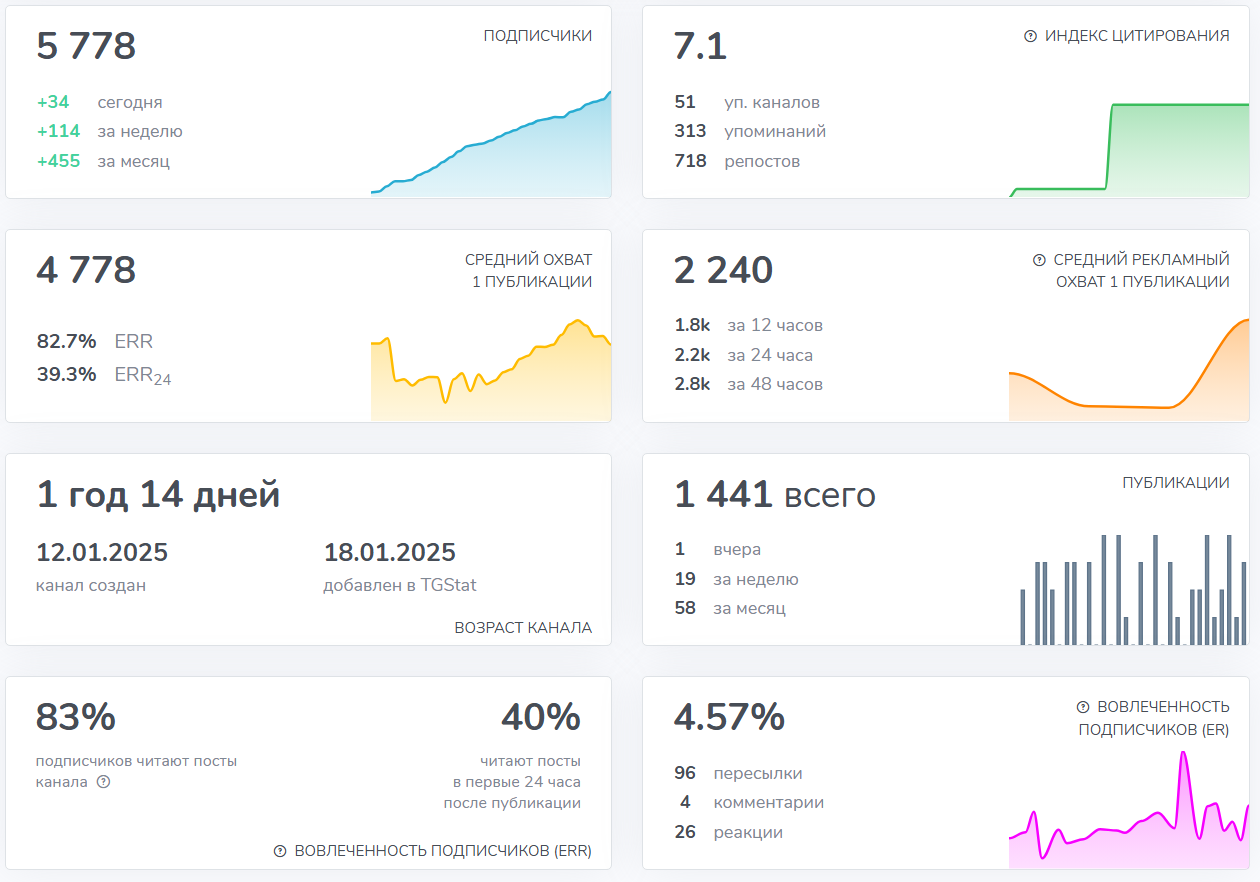Click the yellow average reach chart
Image resolution: width=1260 pixels, height=882 pixels.
coord(490,372)
